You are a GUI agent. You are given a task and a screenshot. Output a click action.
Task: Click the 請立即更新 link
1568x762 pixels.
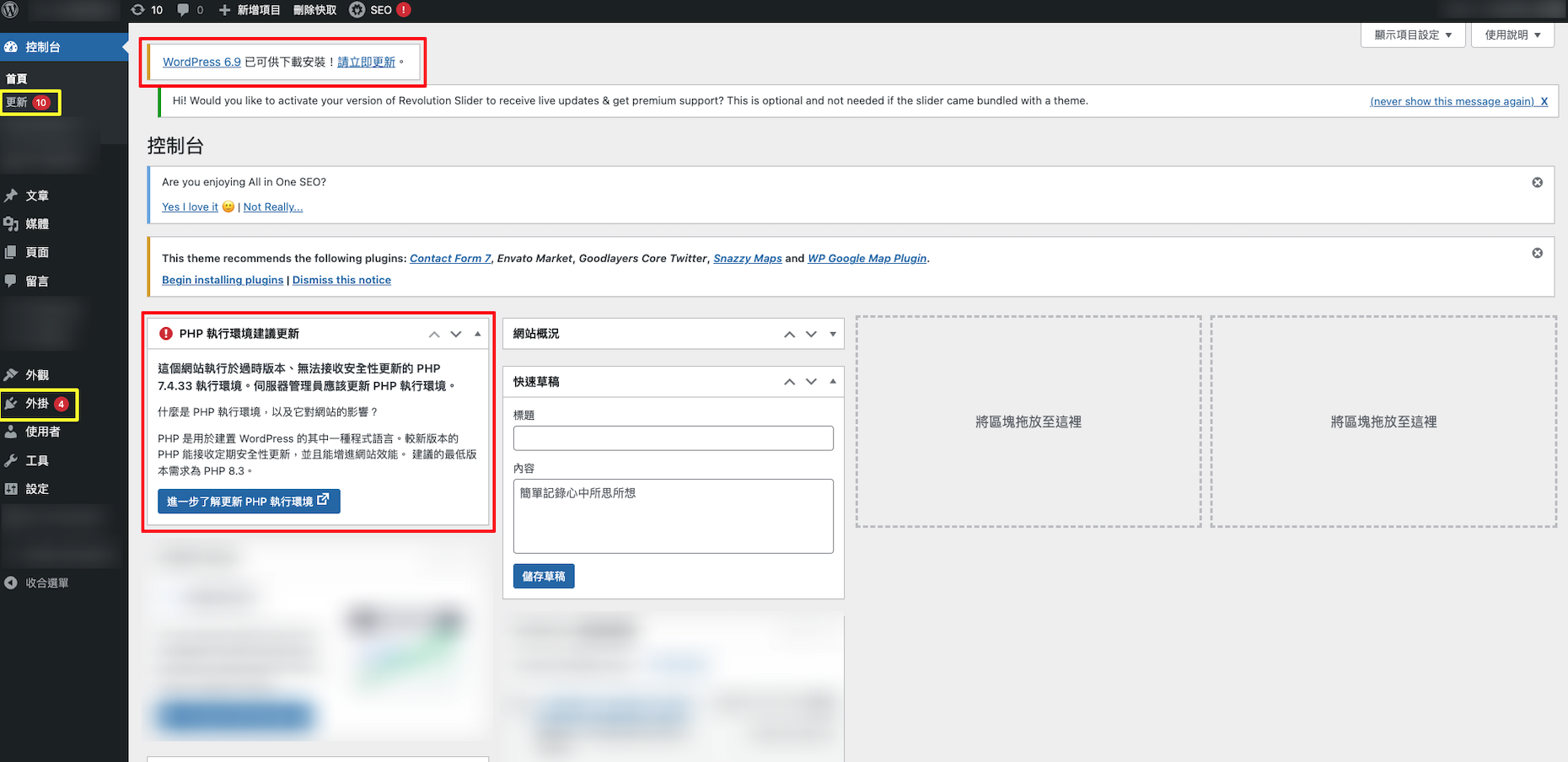pyautogui.click(x=366, y=62)
